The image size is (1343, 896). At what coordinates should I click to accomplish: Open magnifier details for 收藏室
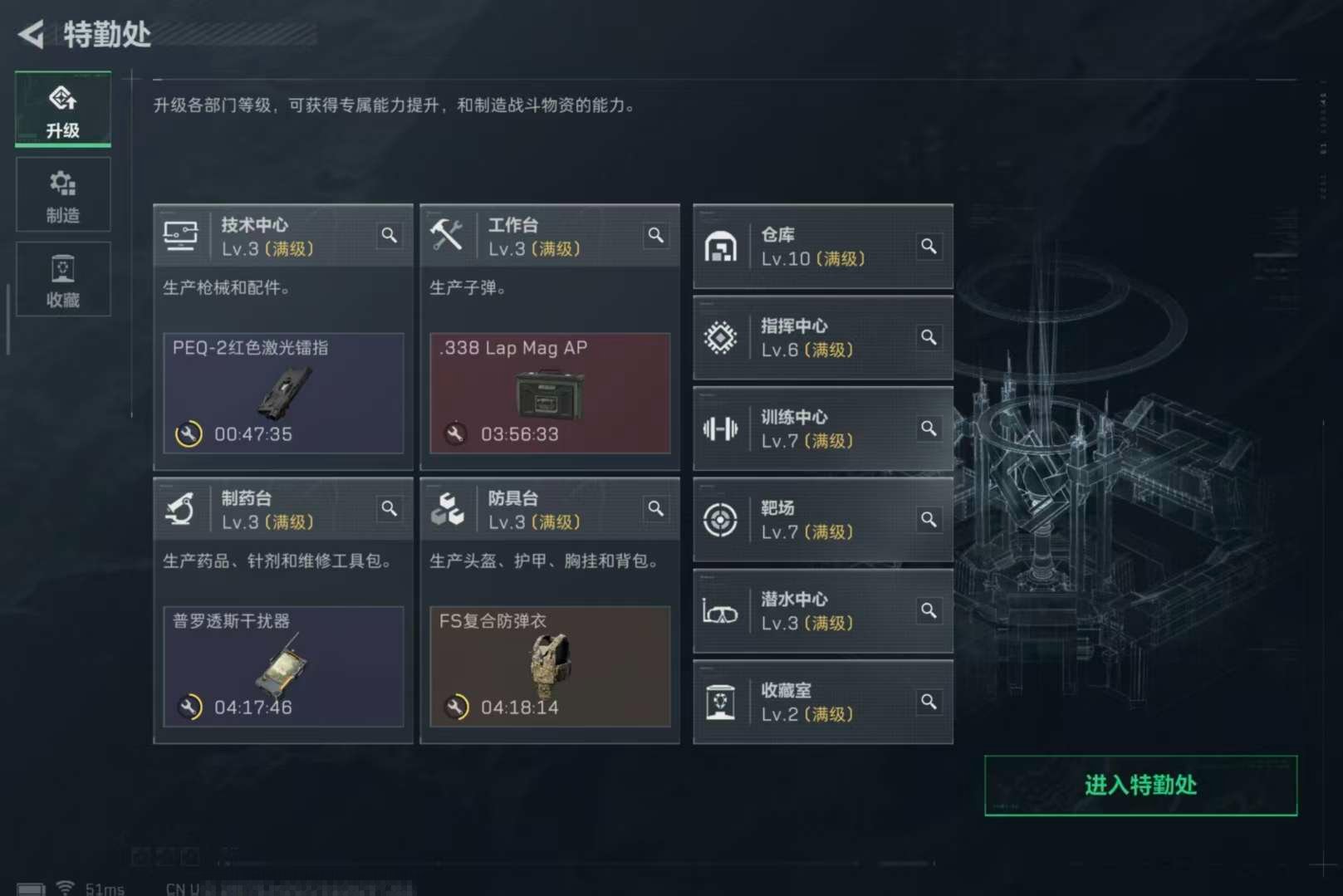point(929,702)
